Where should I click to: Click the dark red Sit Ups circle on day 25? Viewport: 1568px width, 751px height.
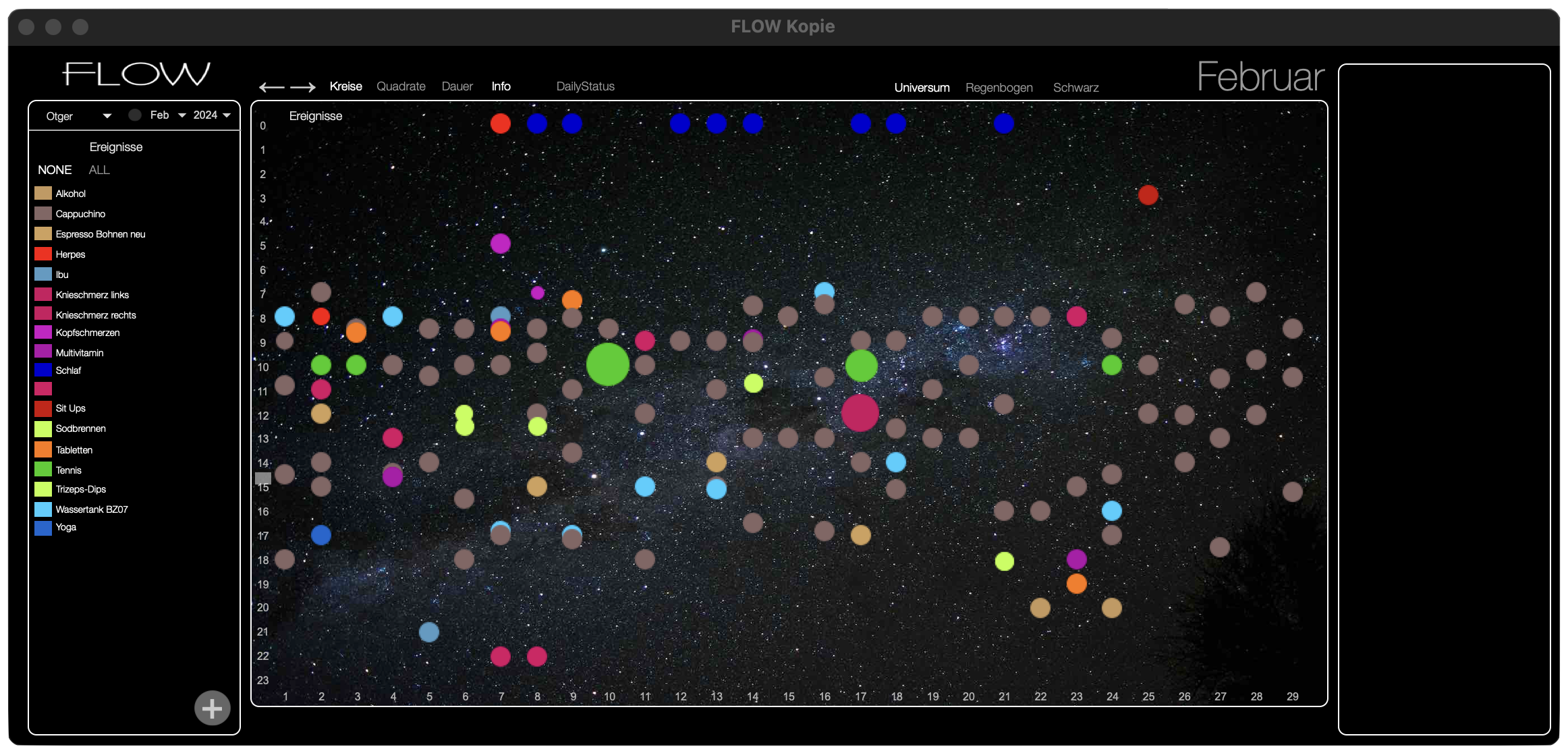1148,195
